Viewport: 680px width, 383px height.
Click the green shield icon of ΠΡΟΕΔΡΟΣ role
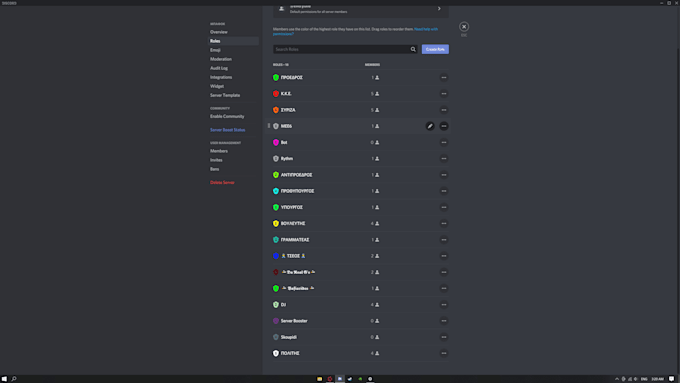coord(276,78)
